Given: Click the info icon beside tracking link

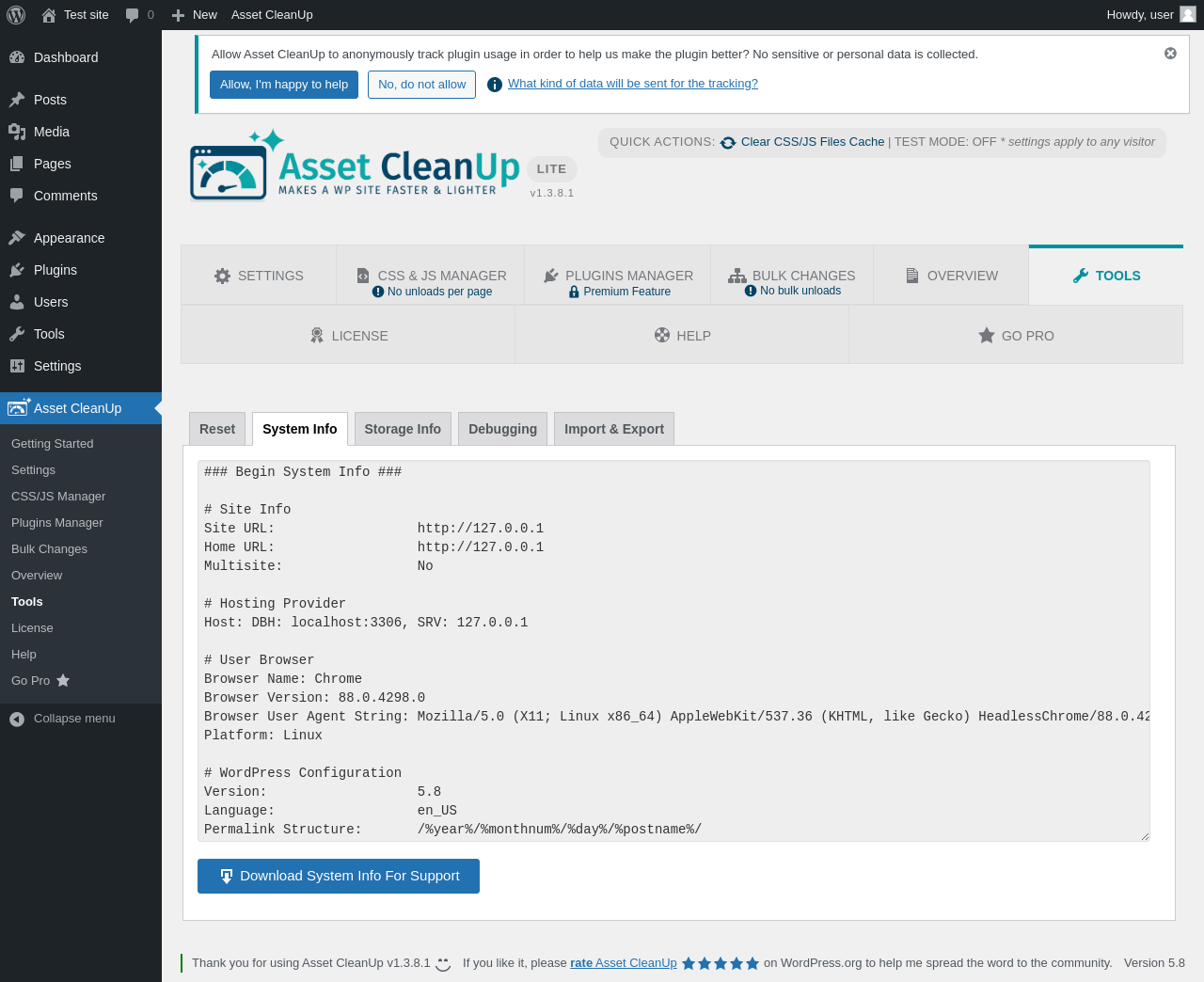Looking at the screenshot, I should click(x=495, y=85).
